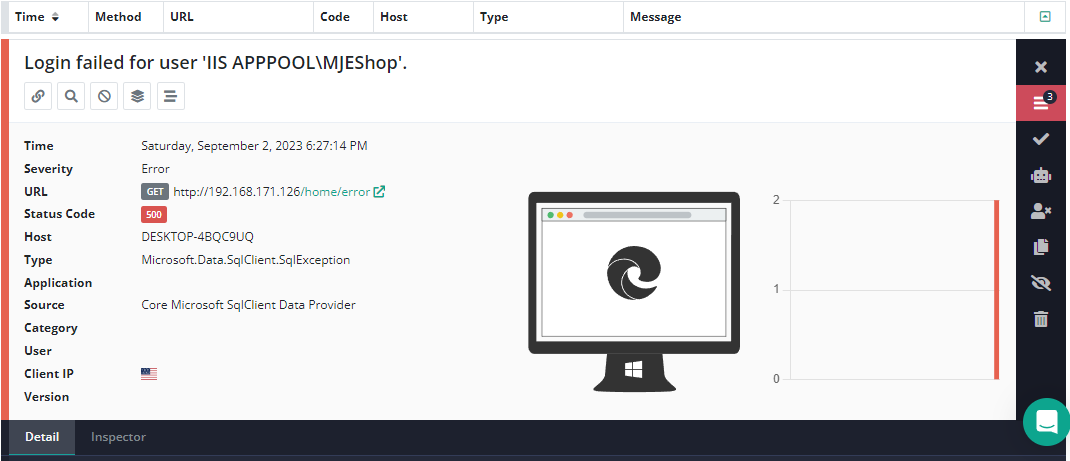Click the Edge browser monitor illustration
The width and height of the screenshot is (1070, 461).
coord(634,292)
